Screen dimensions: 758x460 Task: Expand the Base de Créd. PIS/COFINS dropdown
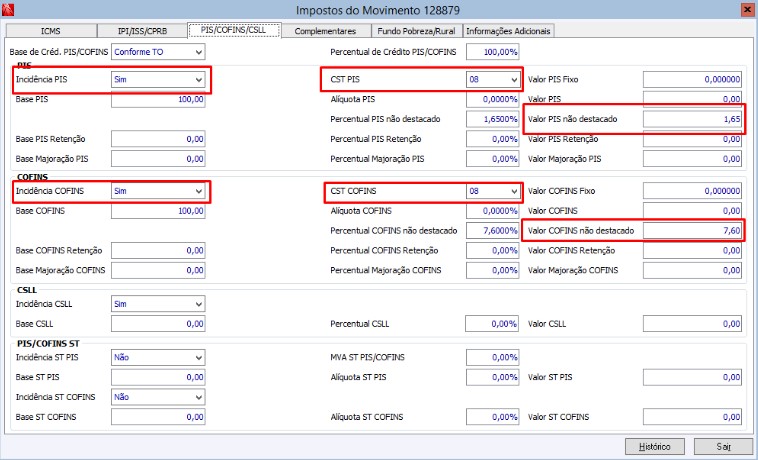coord(158,52)
